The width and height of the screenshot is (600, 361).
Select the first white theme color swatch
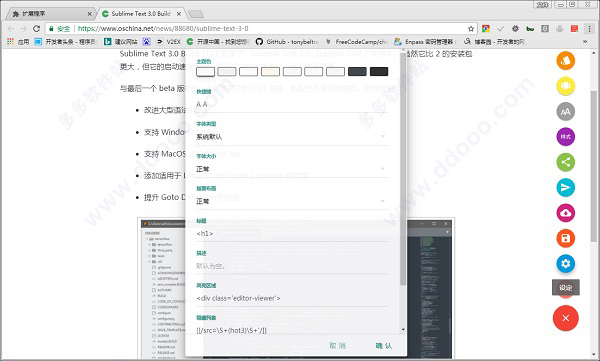(205, 72)
